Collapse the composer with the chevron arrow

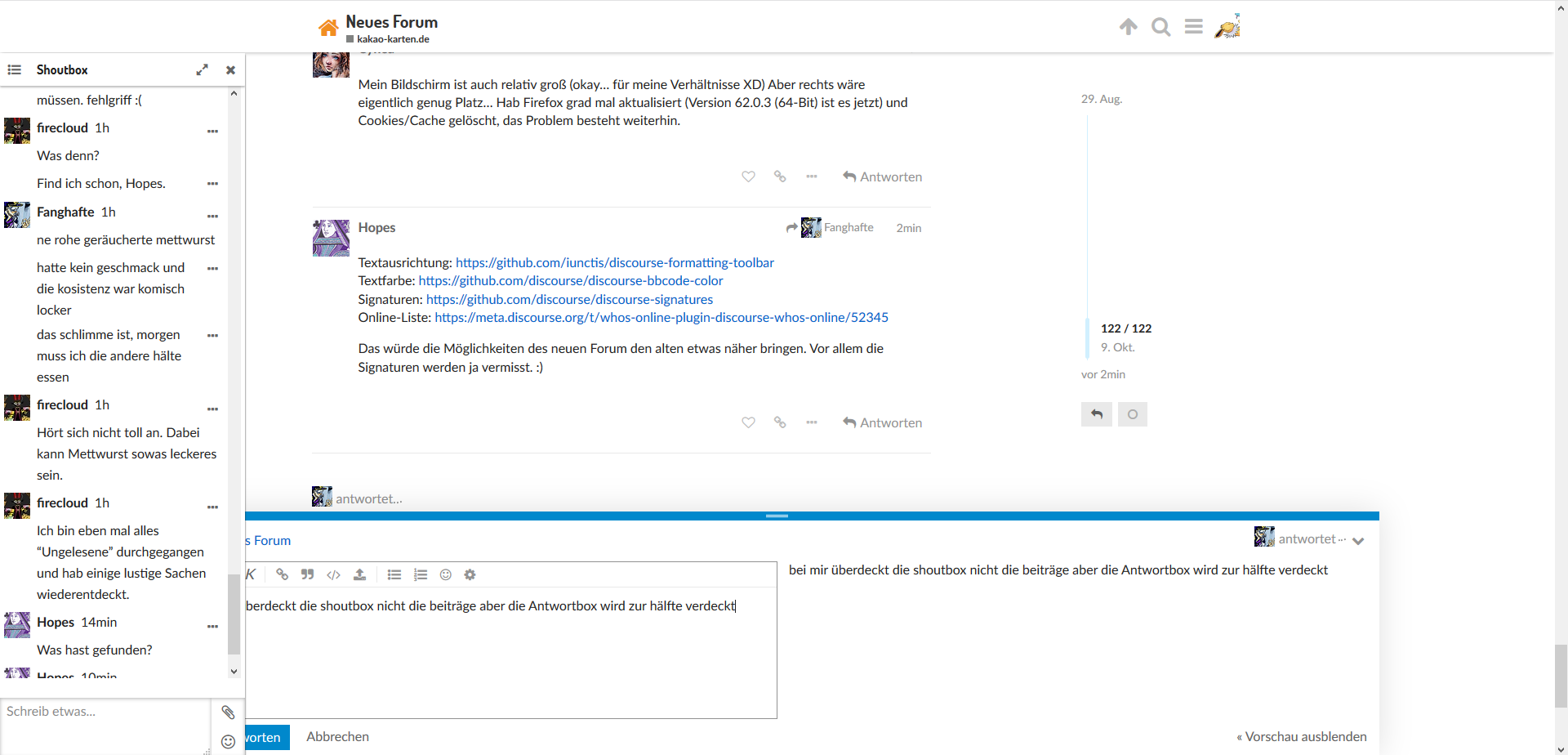[x=1358, y=541]
